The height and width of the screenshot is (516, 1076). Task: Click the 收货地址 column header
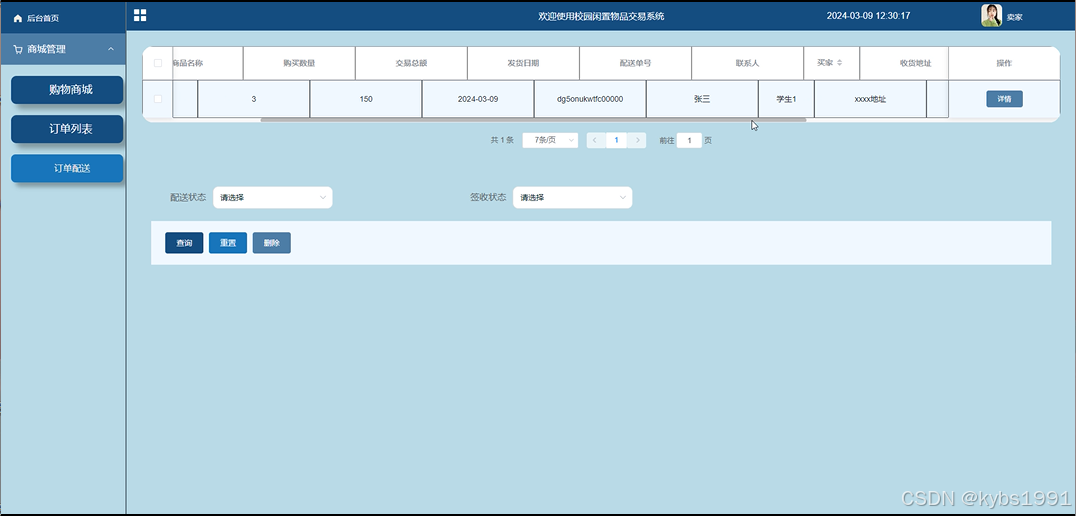pos(915,63)
